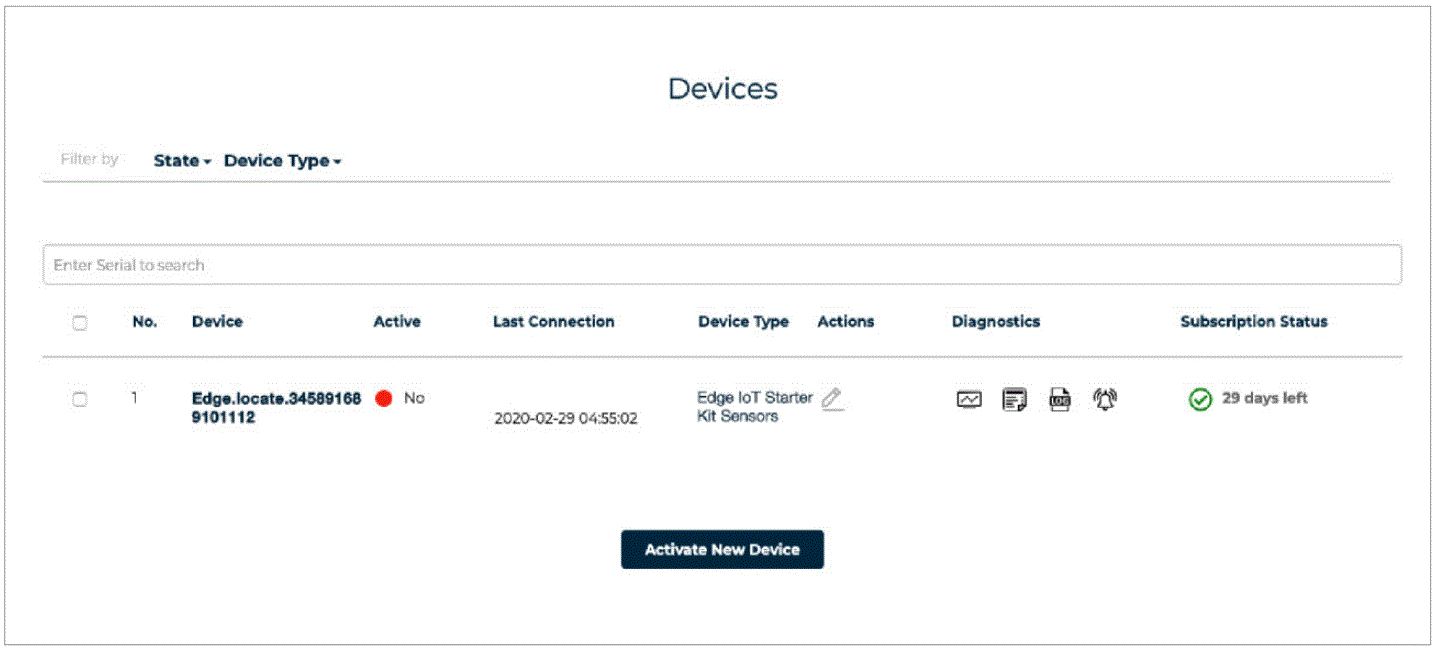Click the red inactive status indicator
This screenshot has width=1437, height=651.
click(x=383, y=399)
